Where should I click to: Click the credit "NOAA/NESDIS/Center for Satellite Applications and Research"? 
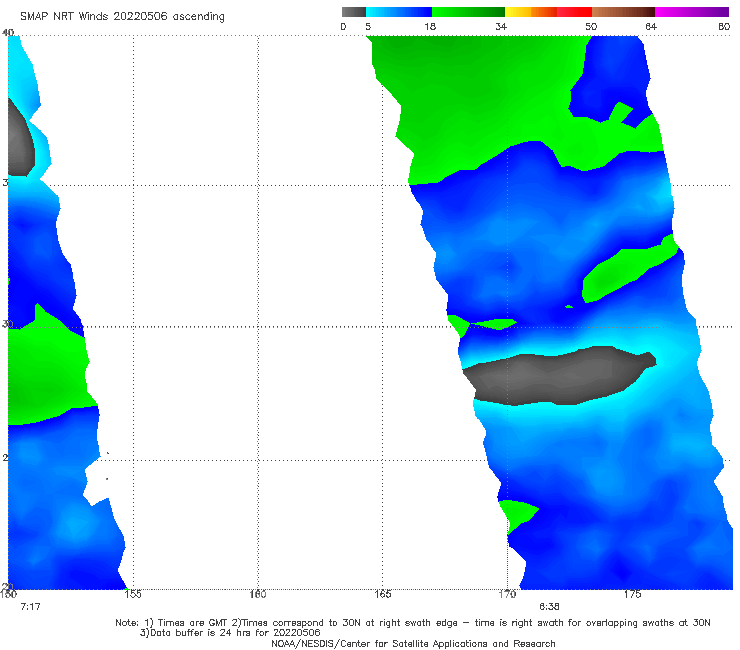click(x=413, y=644)
